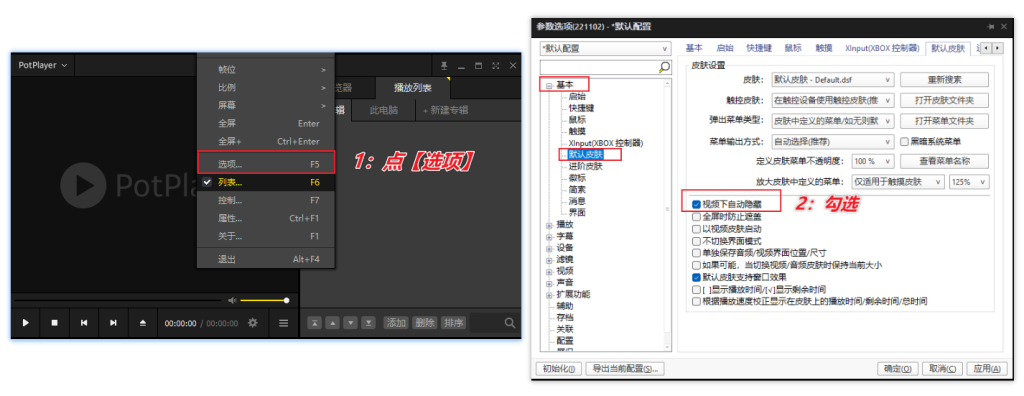Screen dimensions: 1024x396
Task: Click search magnifier in options dialog
Action: pos(664,67)
